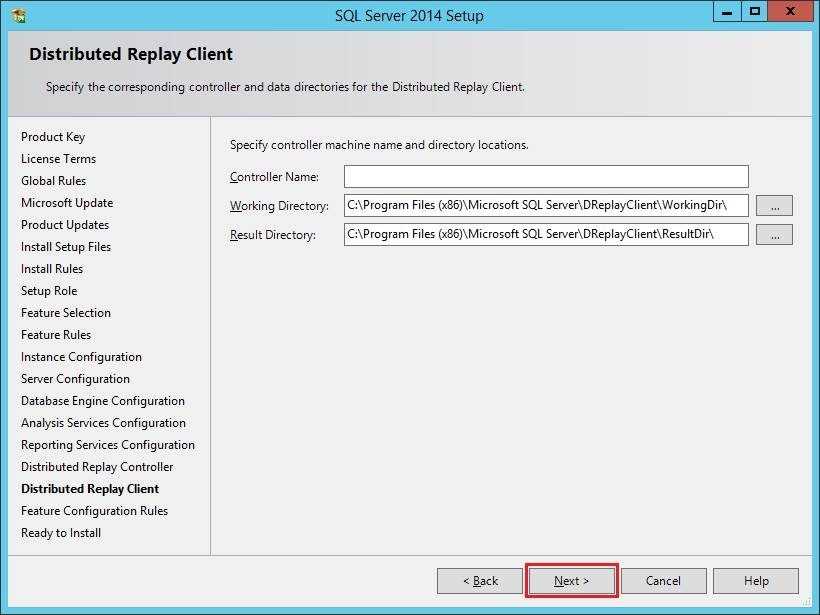Select the Ready to Install step
The height and width of the screenshot is (615, 820).
pyautogui.click(x=61, y=533)
